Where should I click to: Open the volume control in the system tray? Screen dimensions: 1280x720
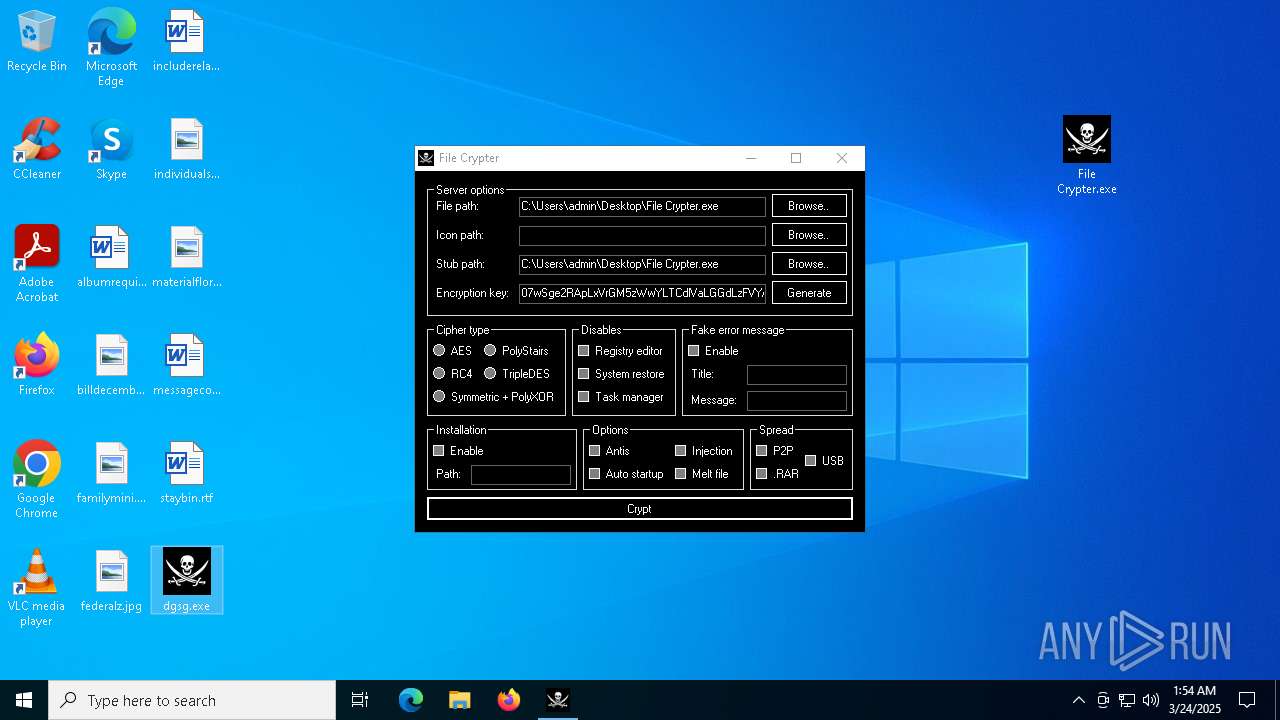tap(1151, 700)
